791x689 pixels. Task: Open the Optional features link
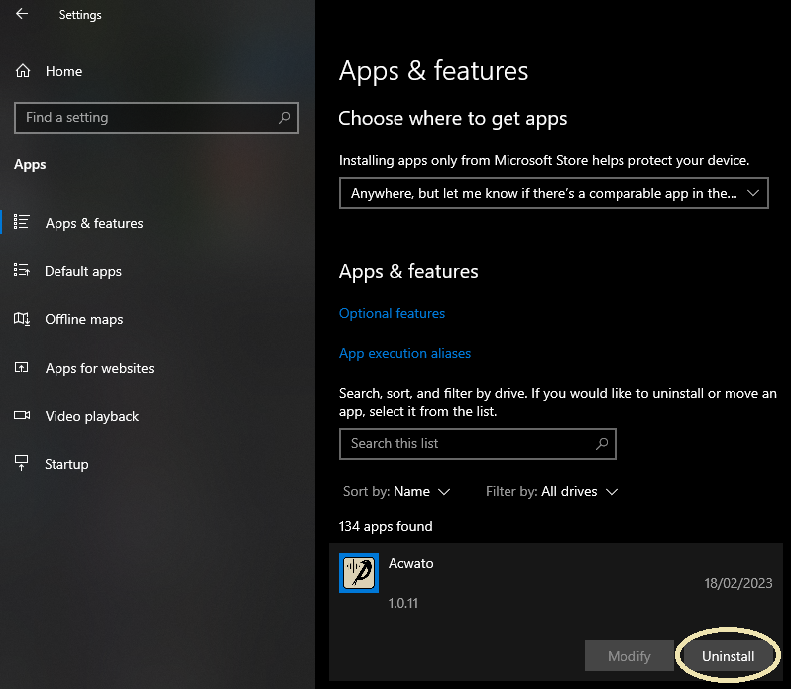[392, 313]
